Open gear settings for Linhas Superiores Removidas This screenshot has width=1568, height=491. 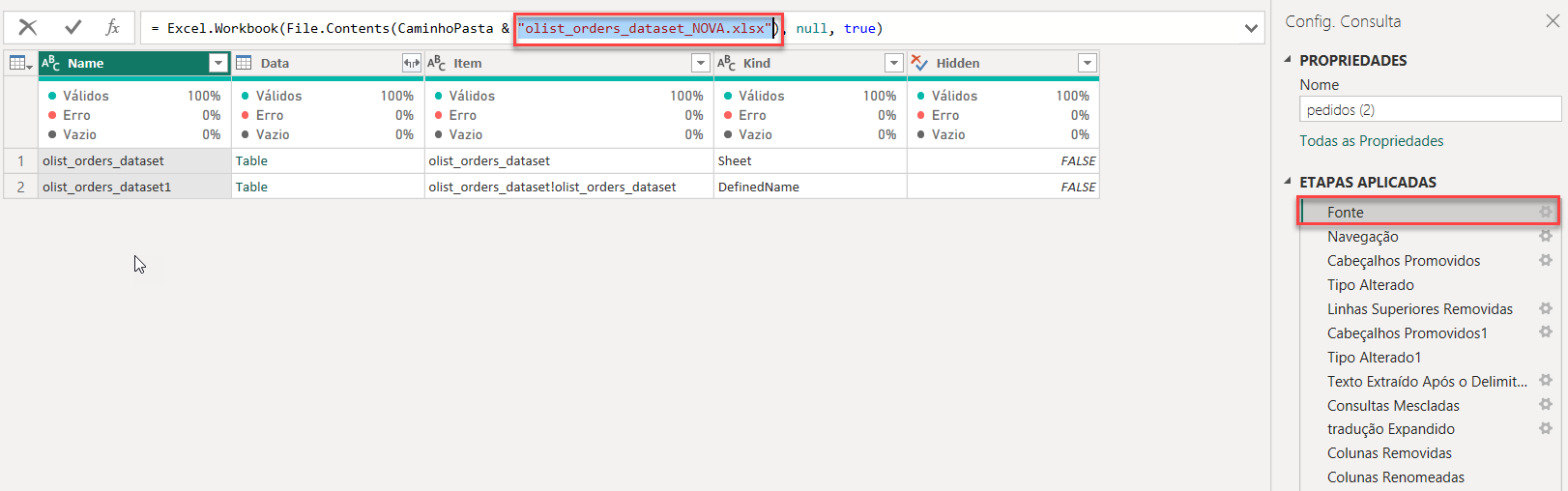(1545, 308)
